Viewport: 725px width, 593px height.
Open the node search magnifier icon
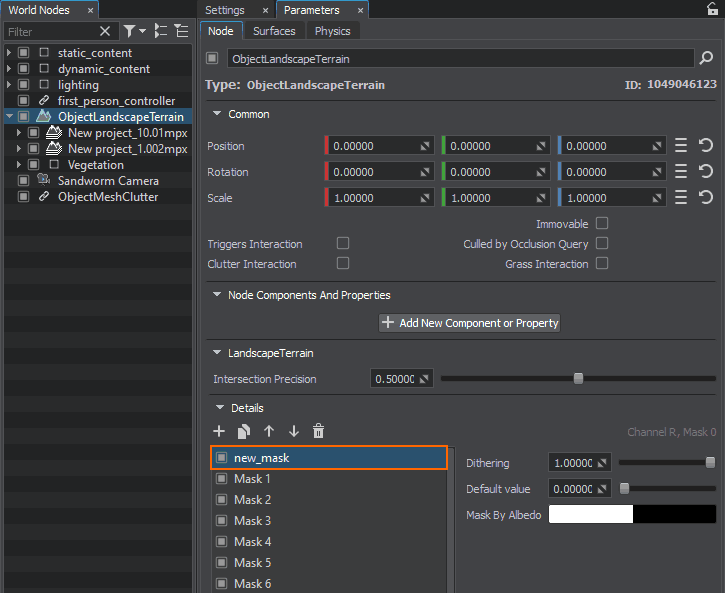[706, 59]
